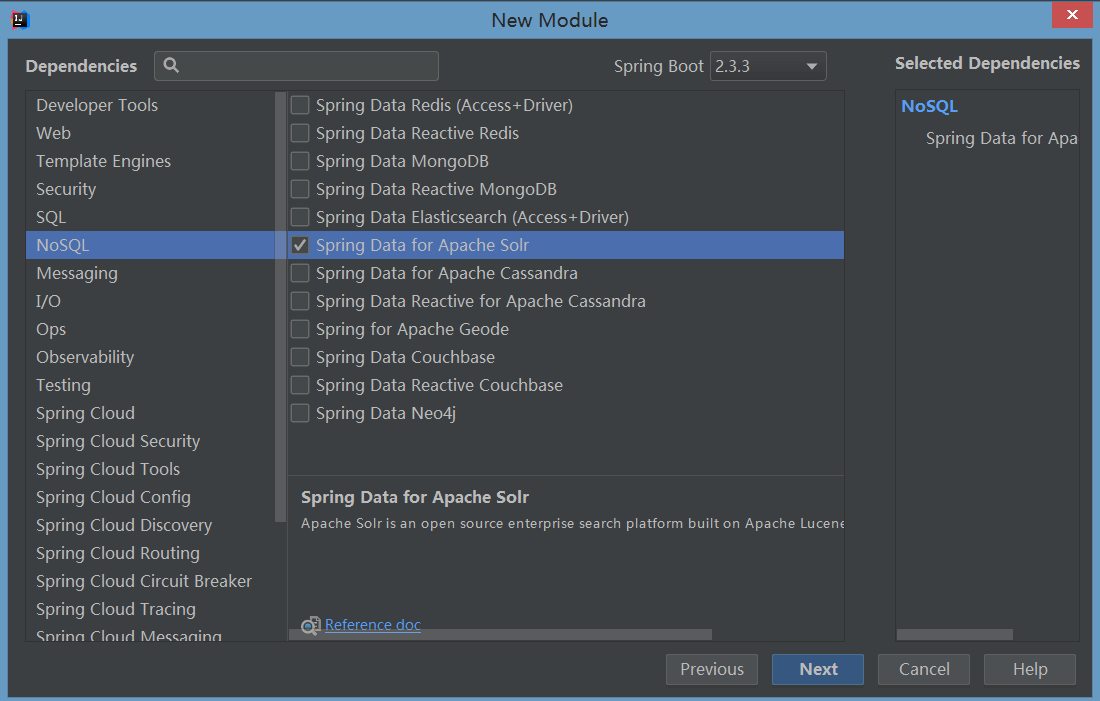Click the description horizontal scrollbar

coord(500,634)
